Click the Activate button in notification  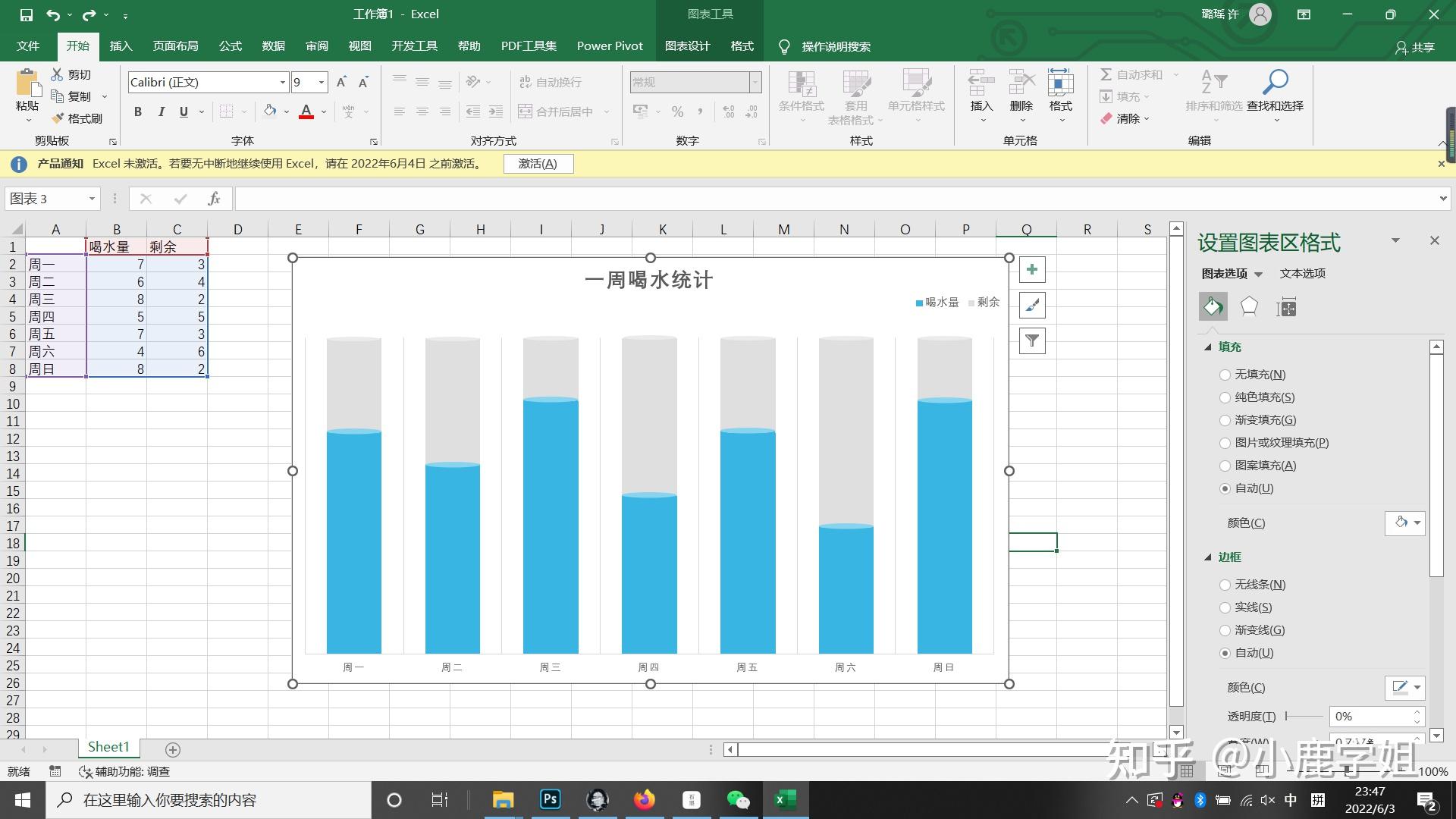(538, 164)
